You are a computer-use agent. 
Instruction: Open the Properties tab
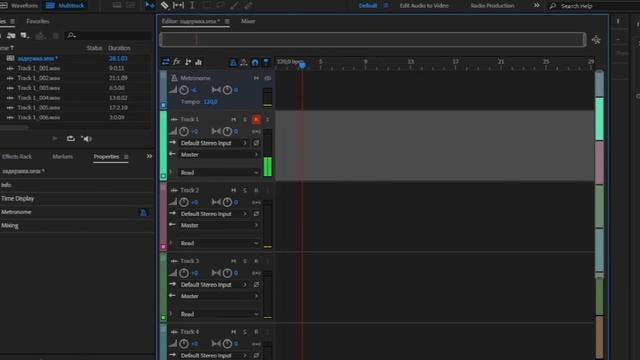pos(106,157)
